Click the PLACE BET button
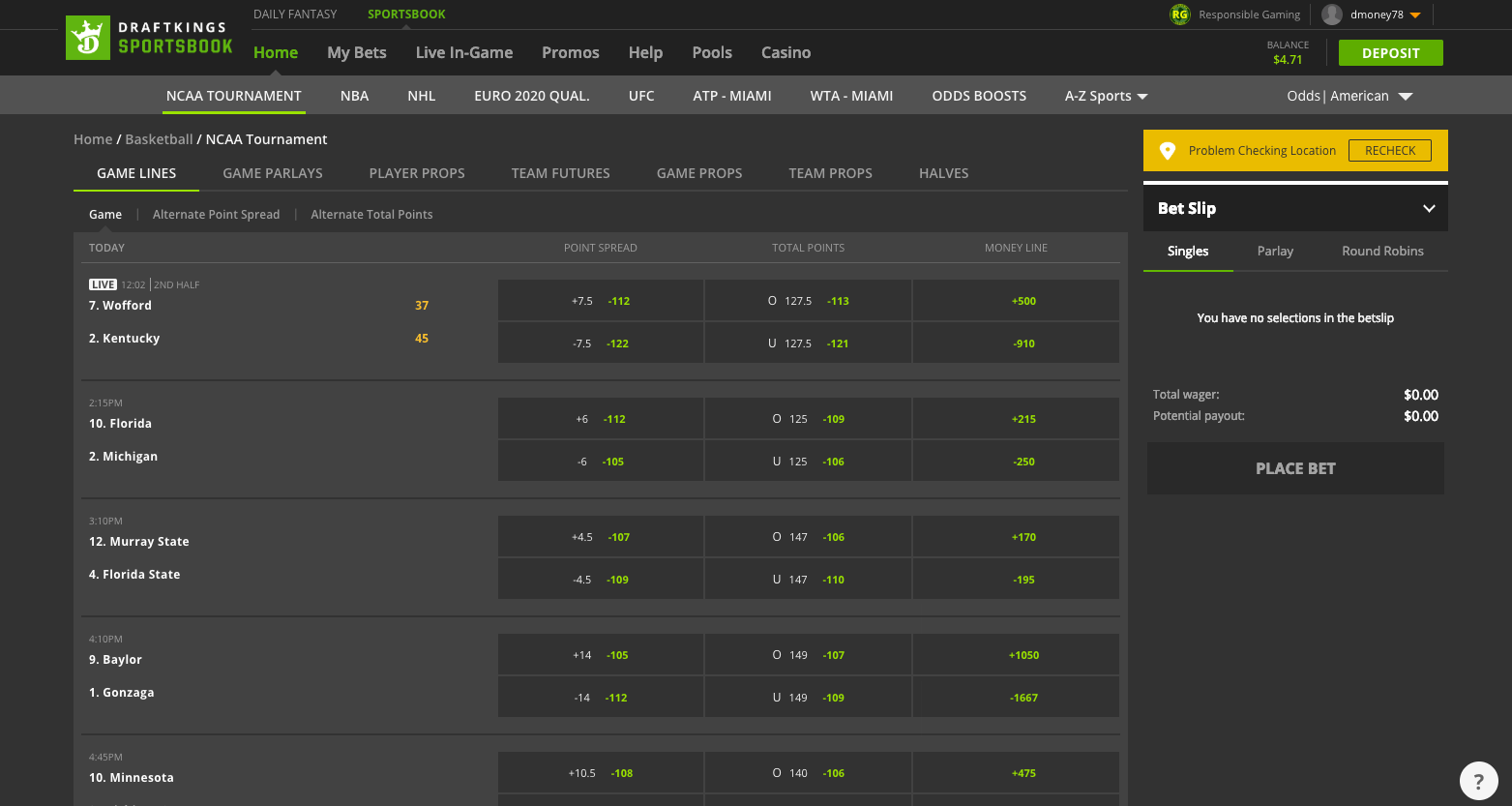The width and height of the screenshot is (1512, 806). click(1295, 468)
